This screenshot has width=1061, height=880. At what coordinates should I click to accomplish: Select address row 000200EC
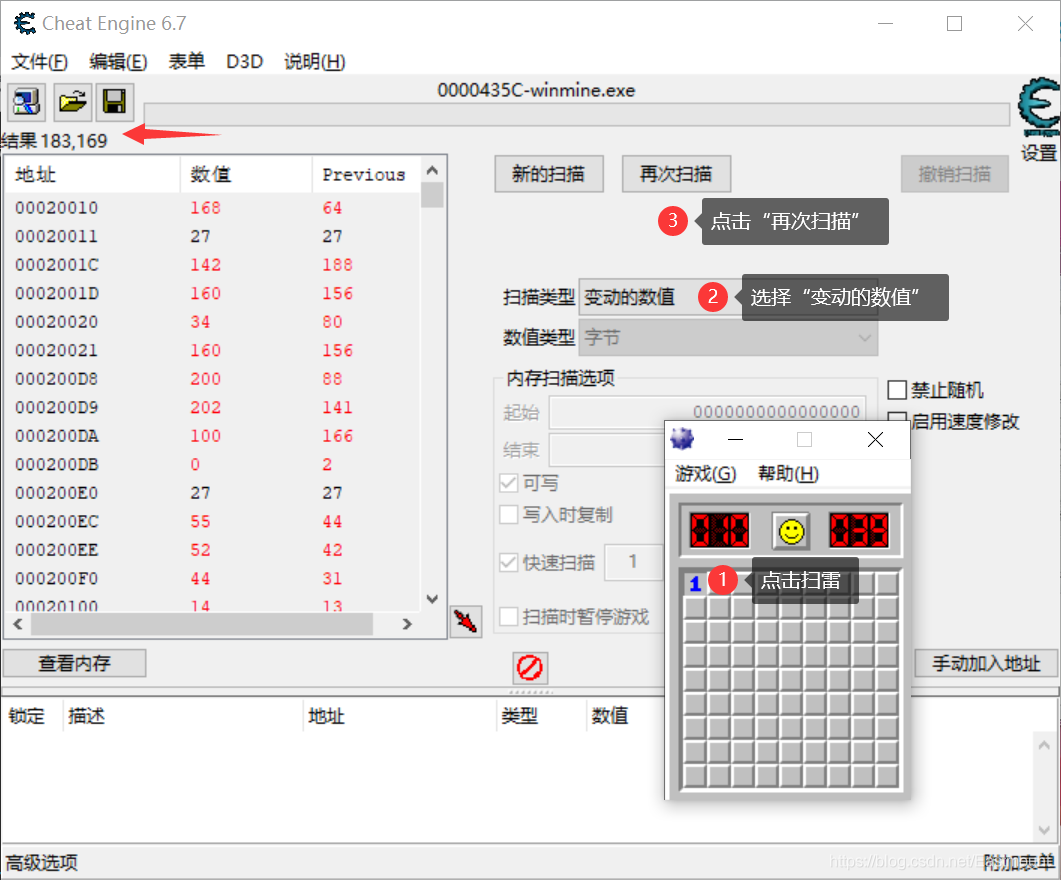212,522
